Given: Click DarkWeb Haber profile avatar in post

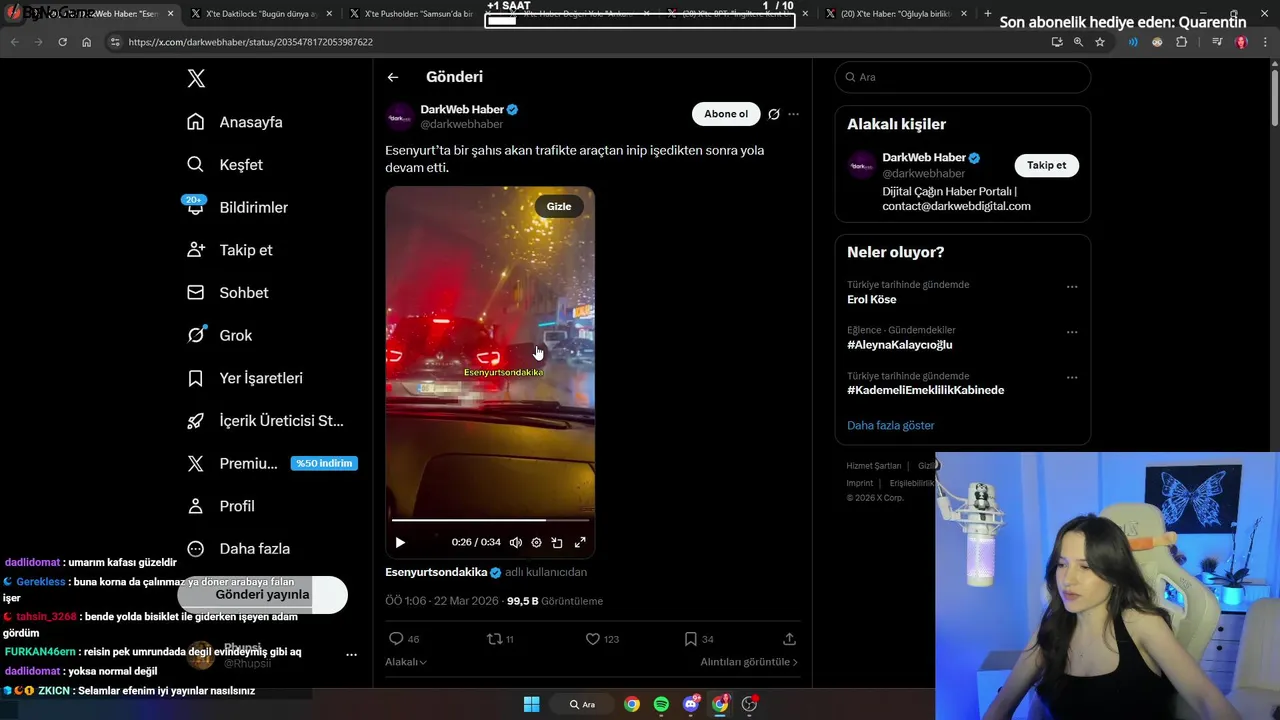Looking at the screenshot, I should tap(400, 117).
